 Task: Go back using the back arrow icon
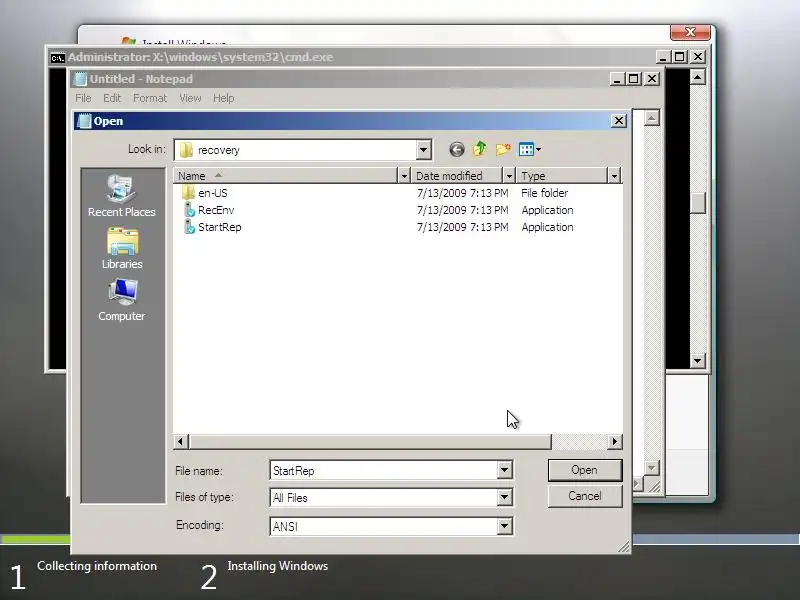tap(457, 149)
